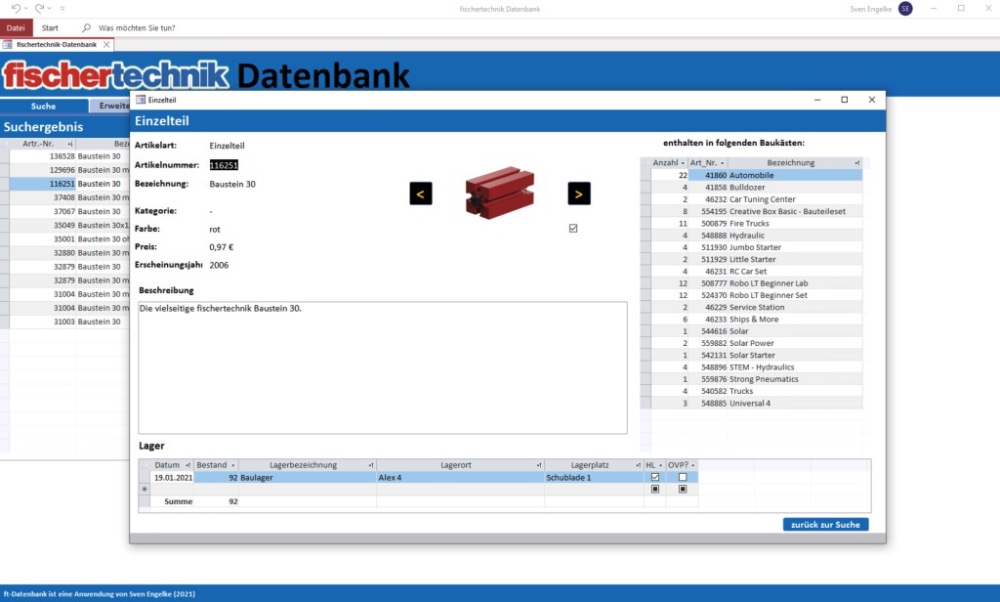Open the Artr.-Nr. column sort arrow in Suchergebnis
The height and width of the screenshot is (602, 1000).
(x=70, y=144)
